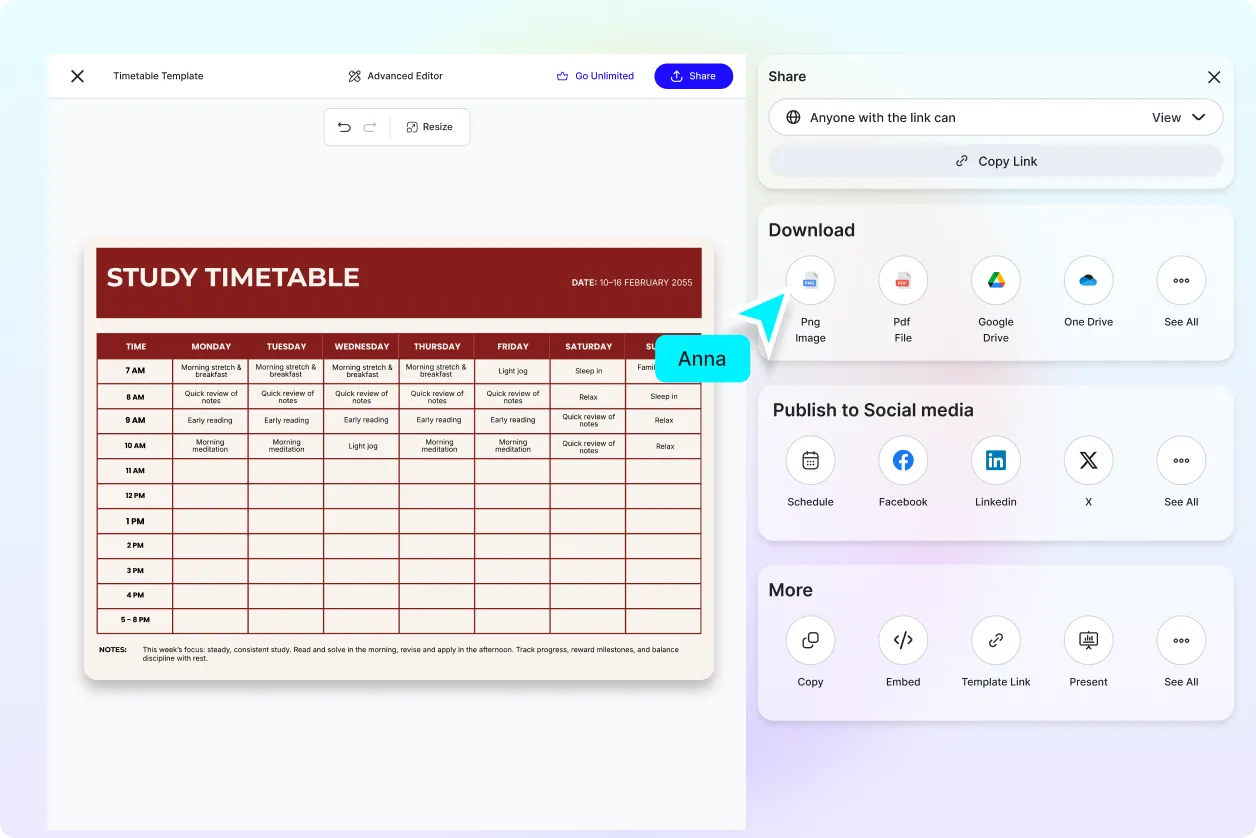The image size is (1256, 838).
Task: Copy the design using the Copy icon
Action: point(810,640)
